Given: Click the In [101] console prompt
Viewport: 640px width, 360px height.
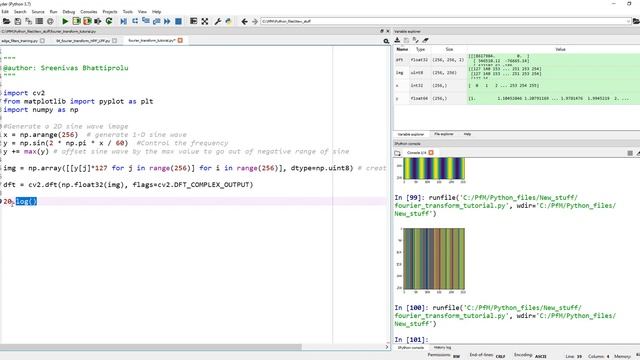Looking at the screenshot, I should (411, 340).
